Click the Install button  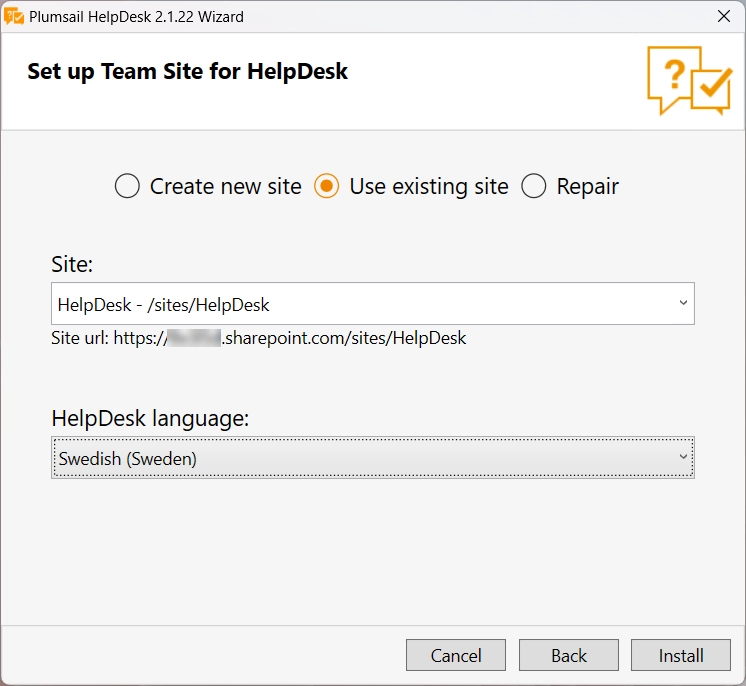click(680, 655)
